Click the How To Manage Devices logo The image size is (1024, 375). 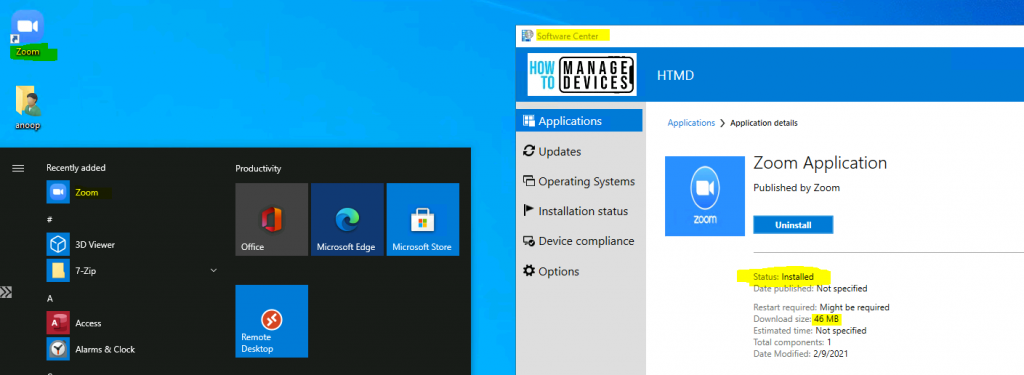click(582, 74)
